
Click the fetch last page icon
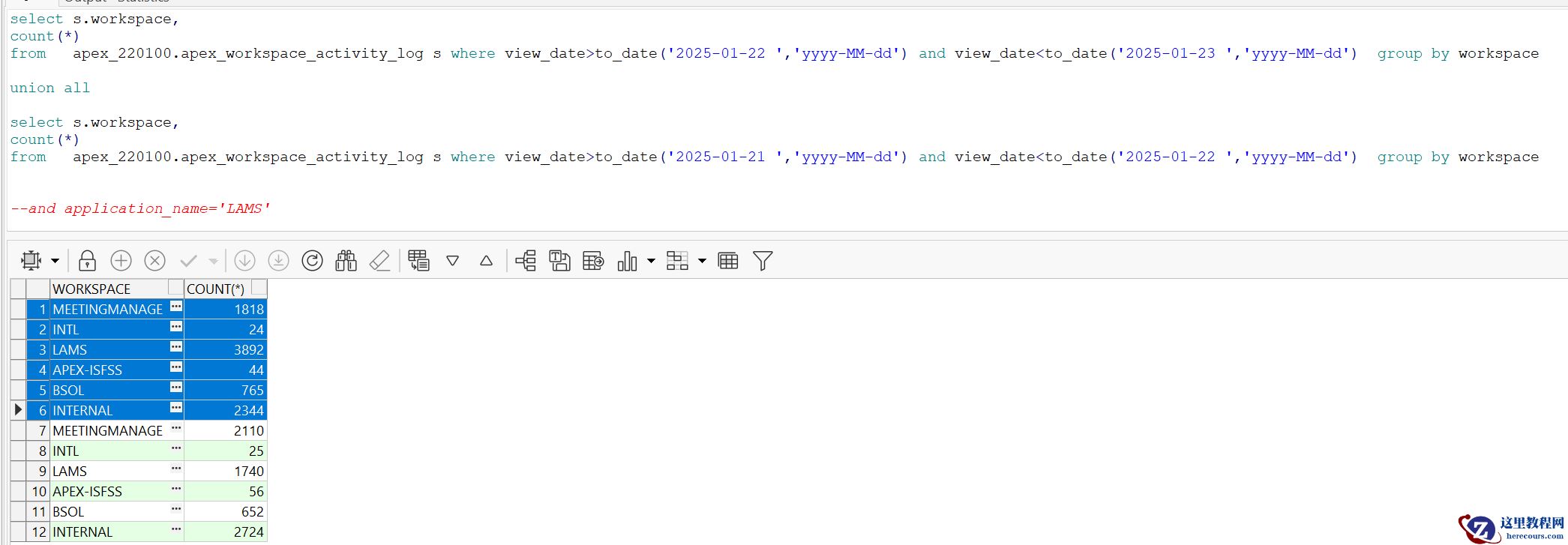(278, 261)
